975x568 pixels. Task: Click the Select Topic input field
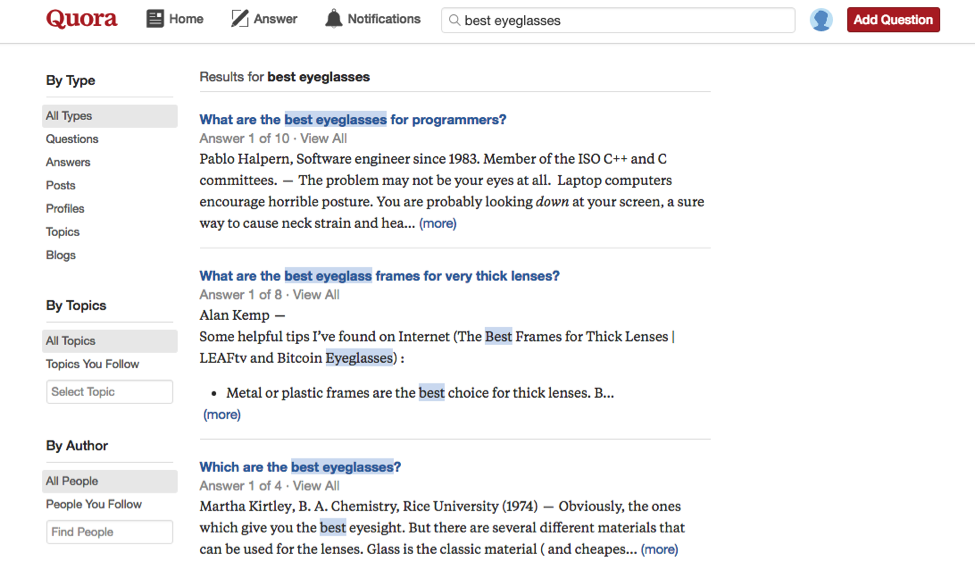pos(109,392)
